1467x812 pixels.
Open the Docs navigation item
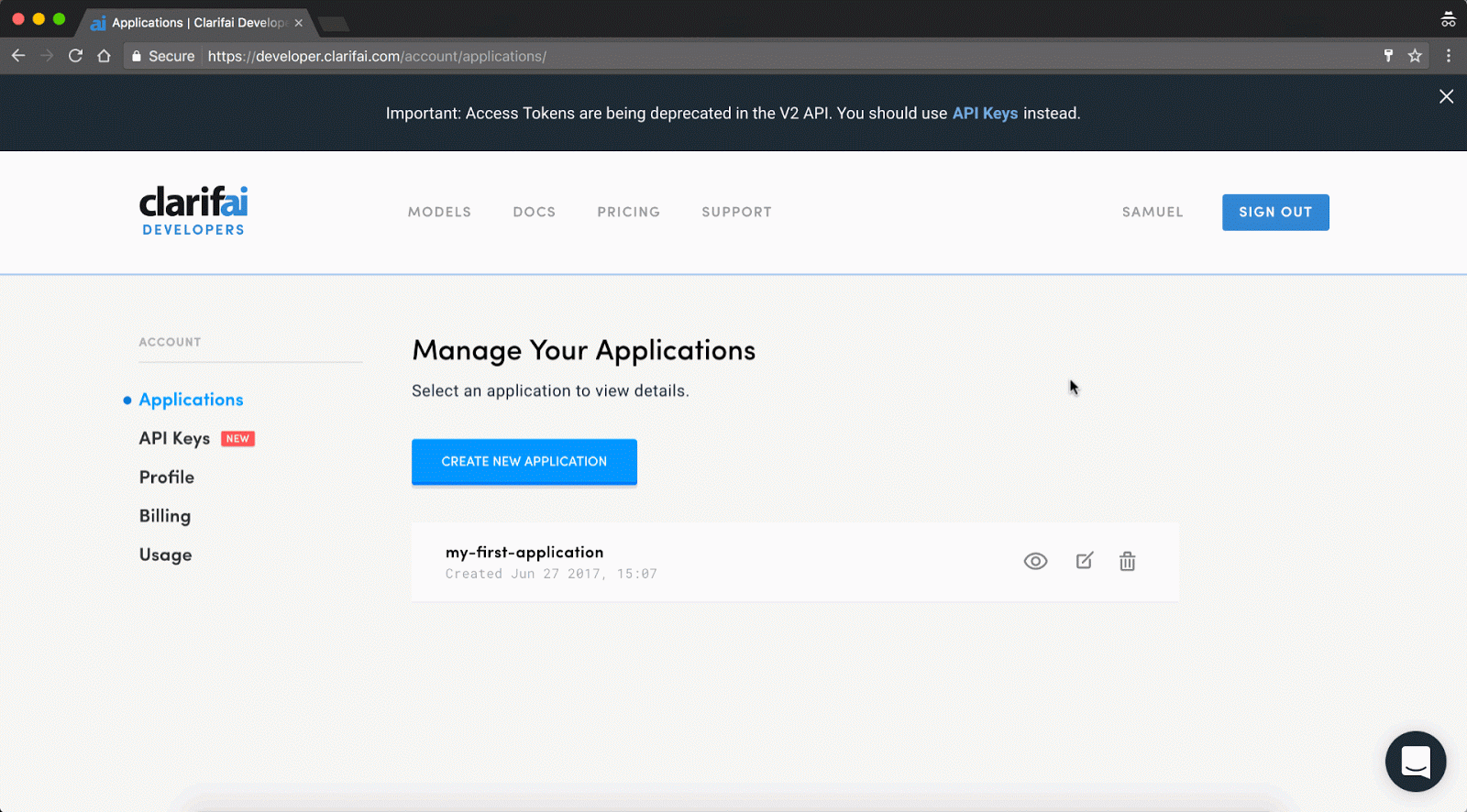tap(534, 212)
